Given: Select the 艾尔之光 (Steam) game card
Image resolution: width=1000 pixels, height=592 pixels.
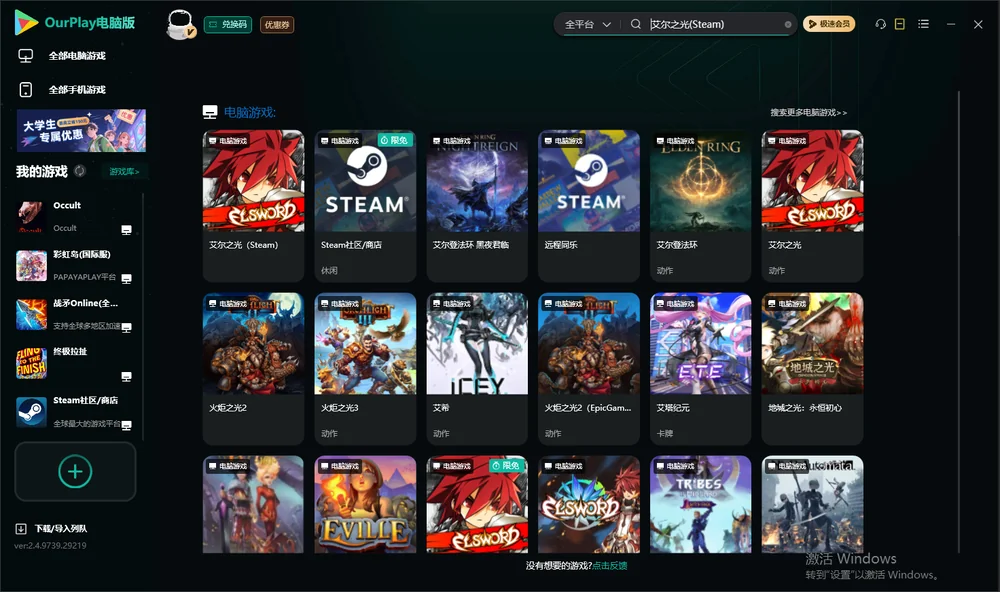Looking at the screenshot, I should [x=253, y=205].
